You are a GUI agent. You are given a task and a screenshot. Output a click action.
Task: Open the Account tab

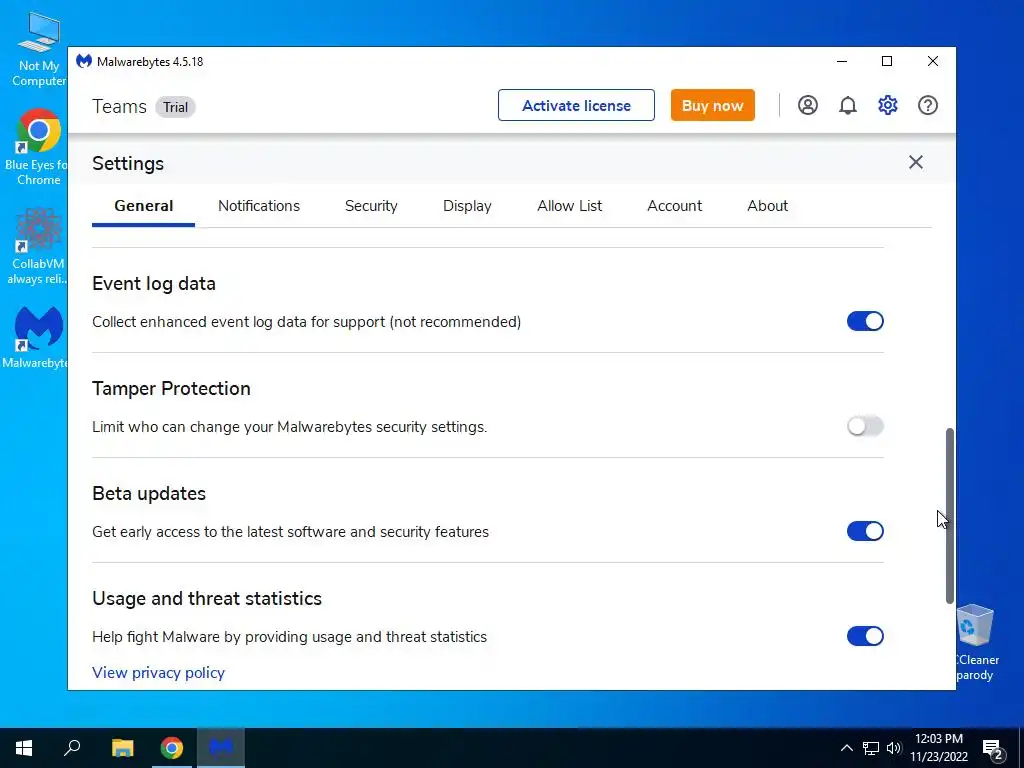click(675, 206)
